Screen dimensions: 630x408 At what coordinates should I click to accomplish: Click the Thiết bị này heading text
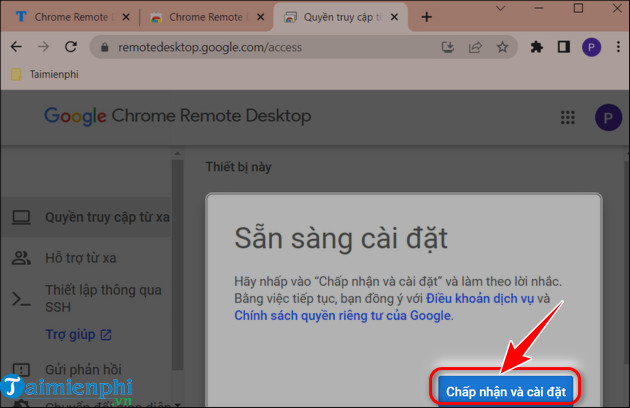(238, 167)
